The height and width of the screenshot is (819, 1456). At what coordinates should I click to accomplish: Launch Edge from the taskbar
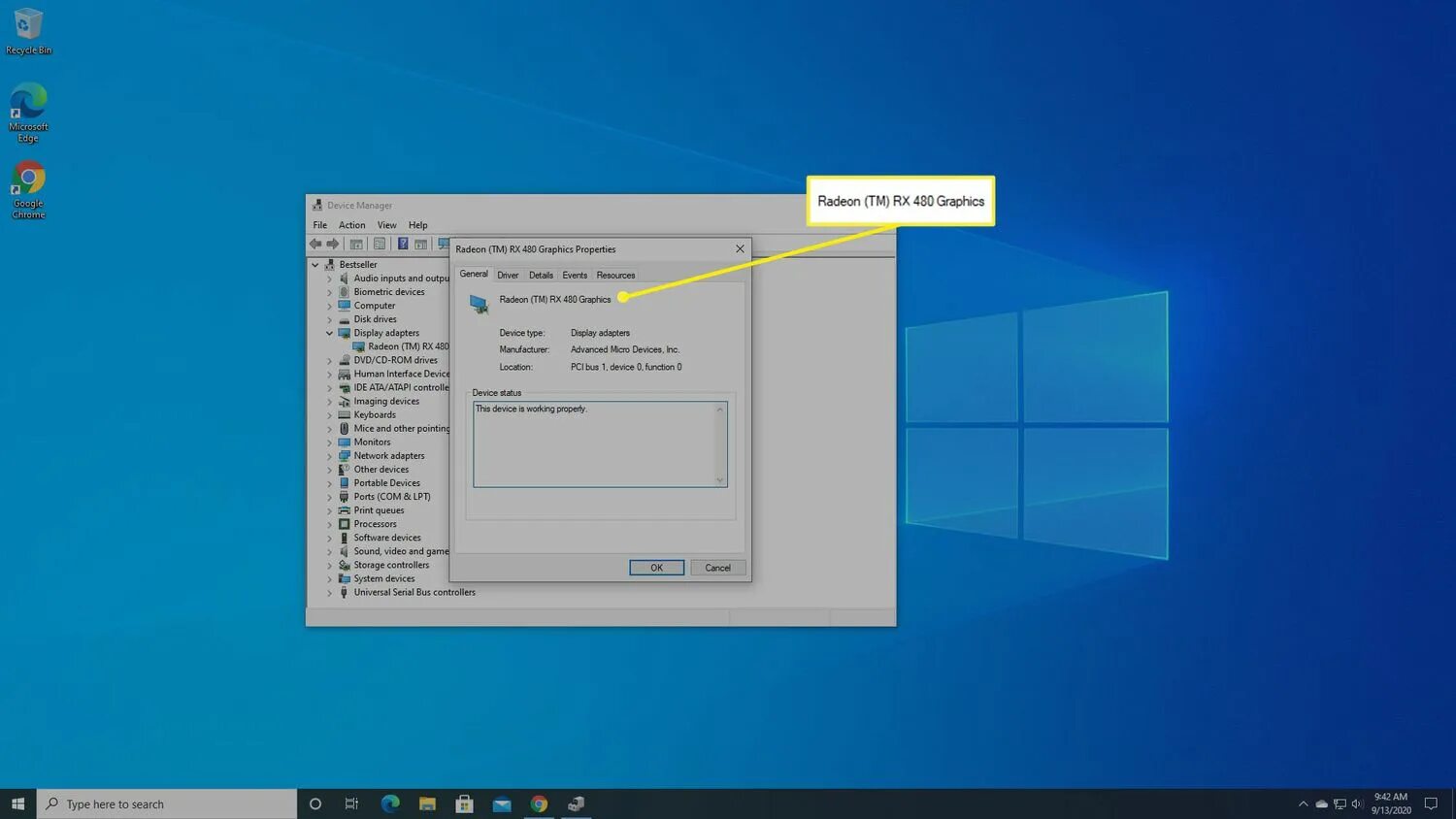pyautogui.click(x=390, y=803)
